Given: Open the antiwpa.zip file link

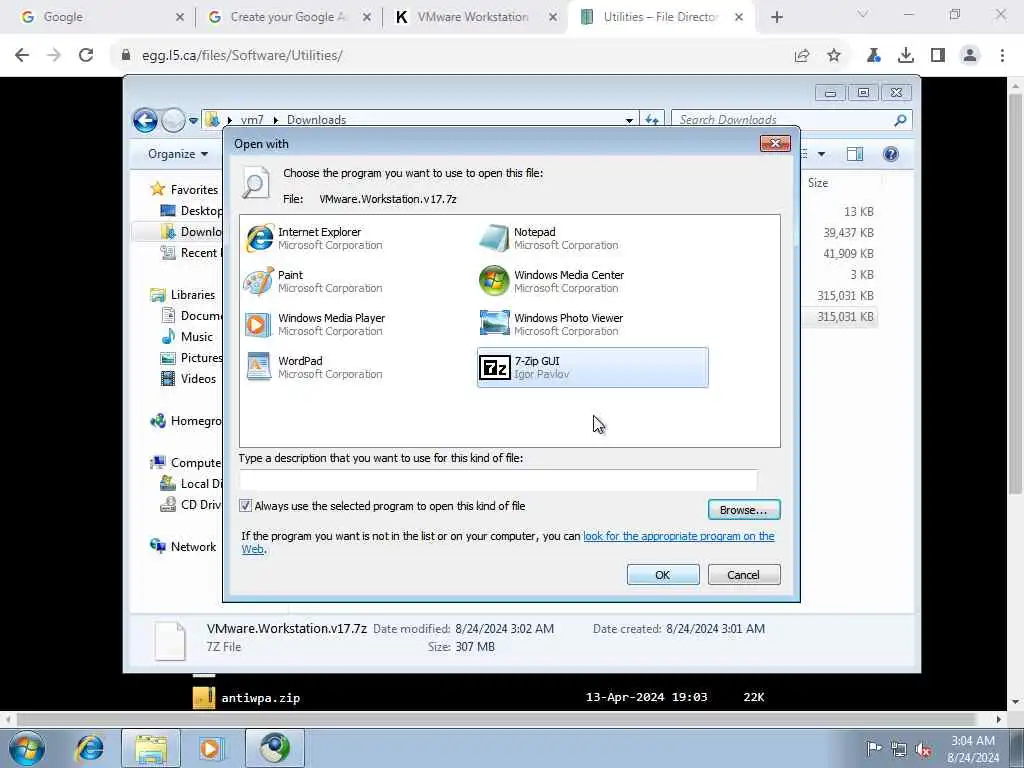Looking at the screenshot, I should point(261,698).
